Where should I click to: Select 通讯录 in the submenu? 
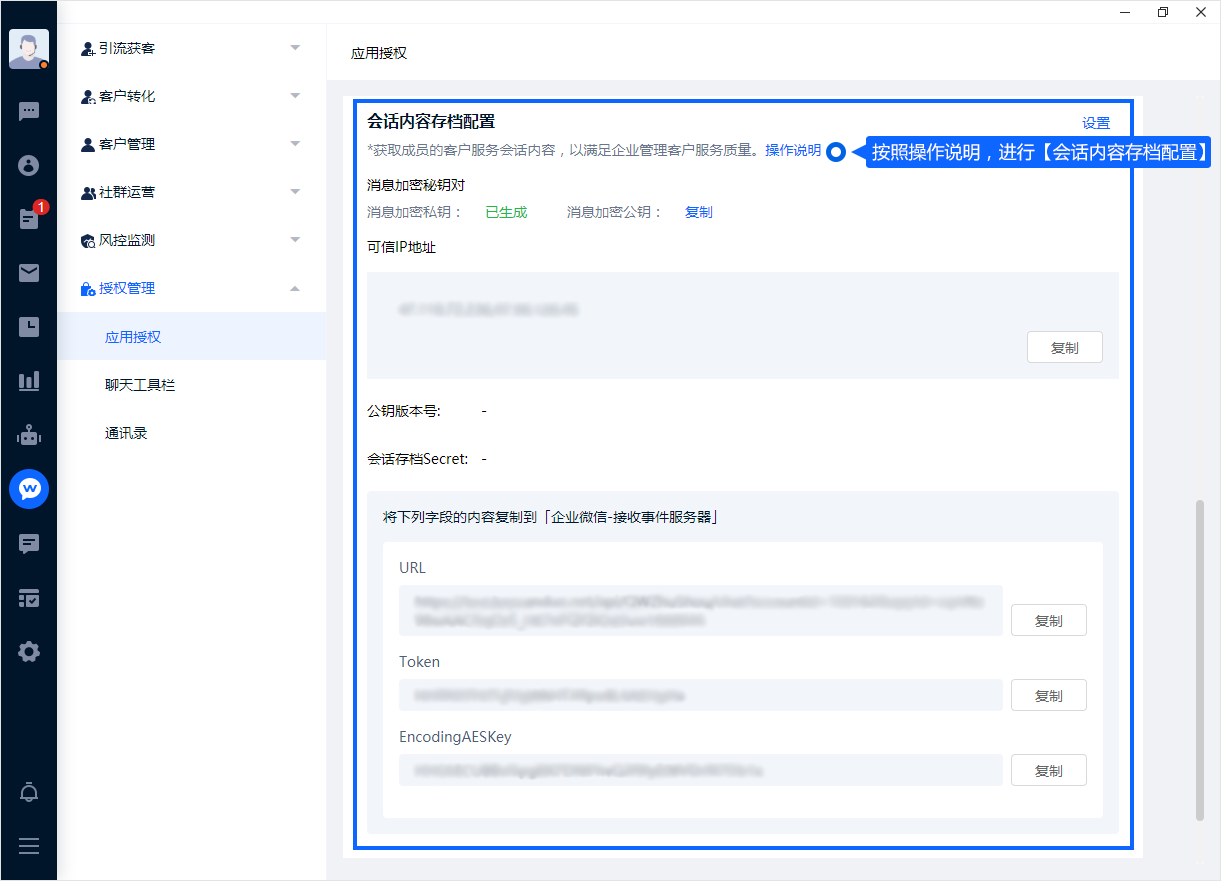tap(126, 433)
